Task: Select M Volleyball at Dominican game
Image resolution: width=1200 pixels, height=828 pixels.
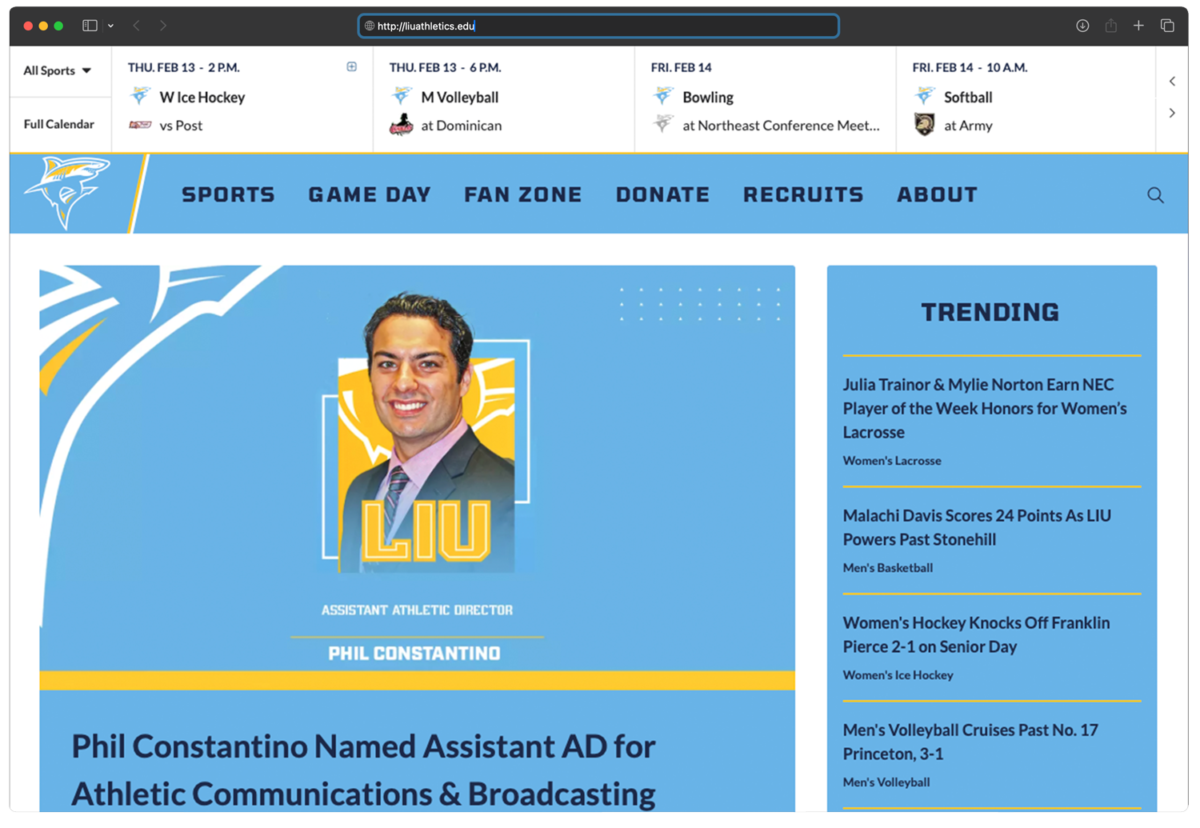Action: click(504, 99)
